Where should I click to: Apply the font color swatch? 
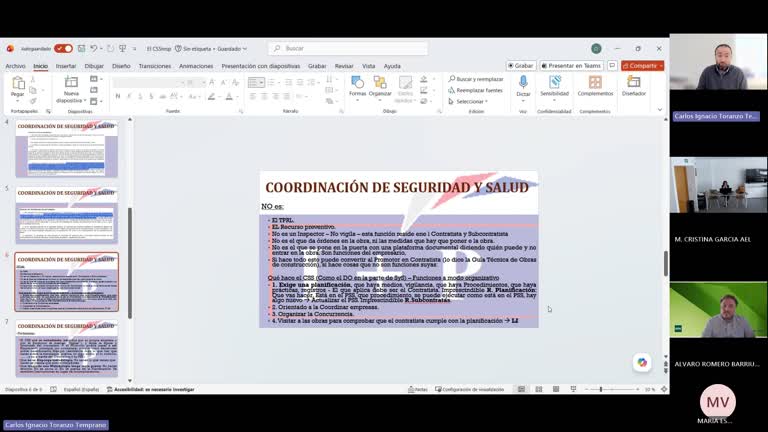[x=229, y=96]
